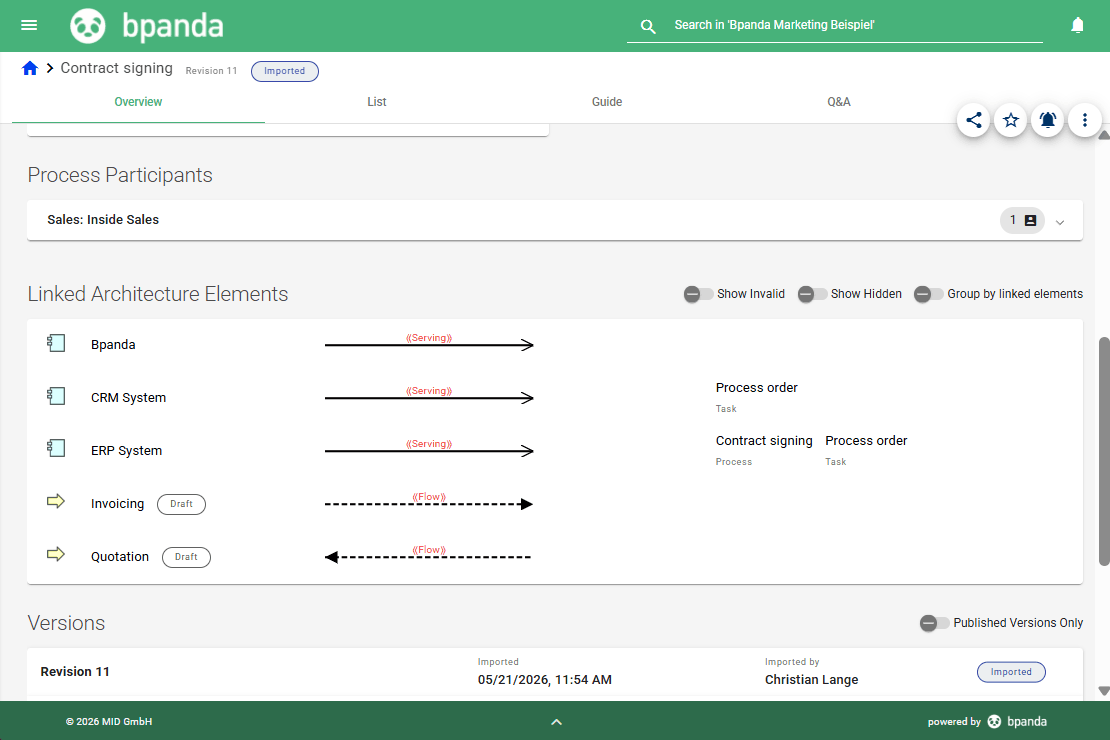Viewport: 1110px width, 740px height.
Task: Click Imported badge on Revision 11 row
Action: (x=1011, y=672)
